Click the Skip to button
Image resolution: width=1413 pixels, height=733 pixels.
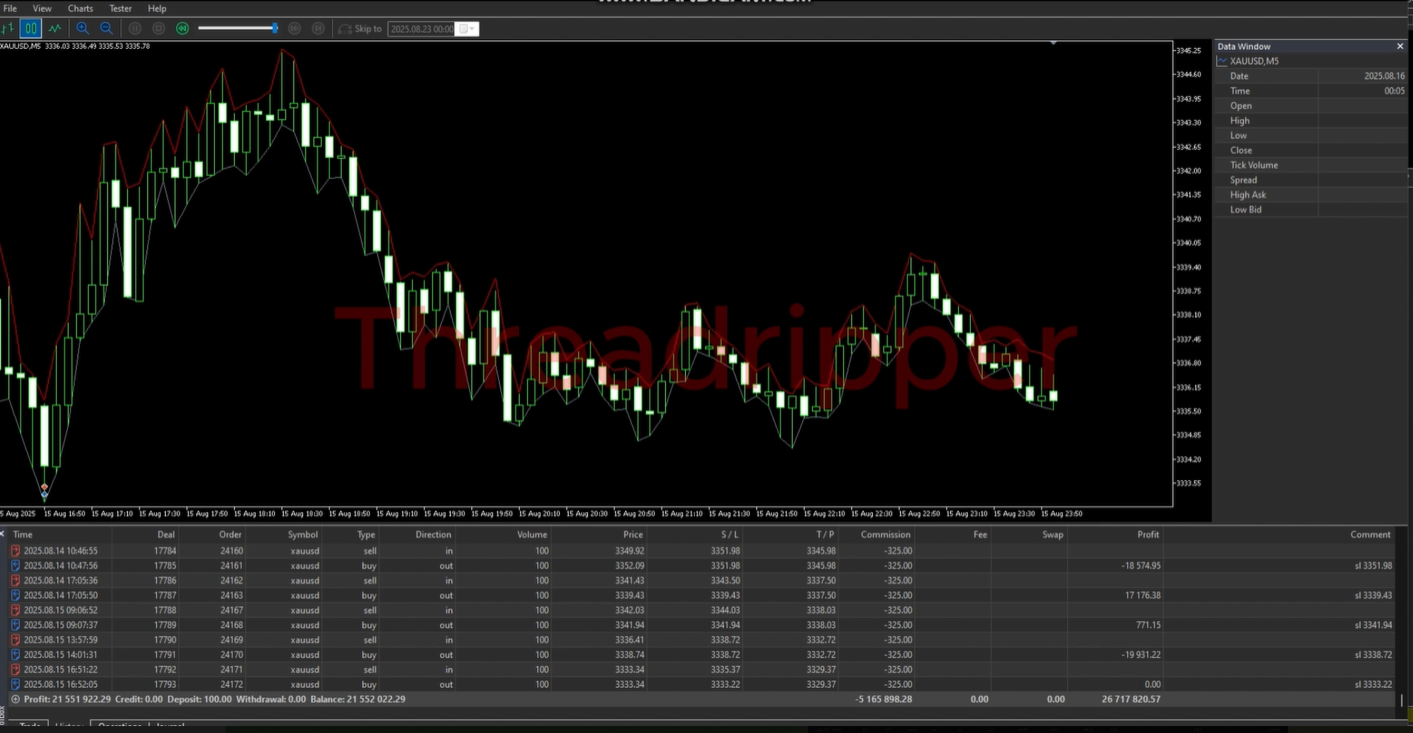360,29
